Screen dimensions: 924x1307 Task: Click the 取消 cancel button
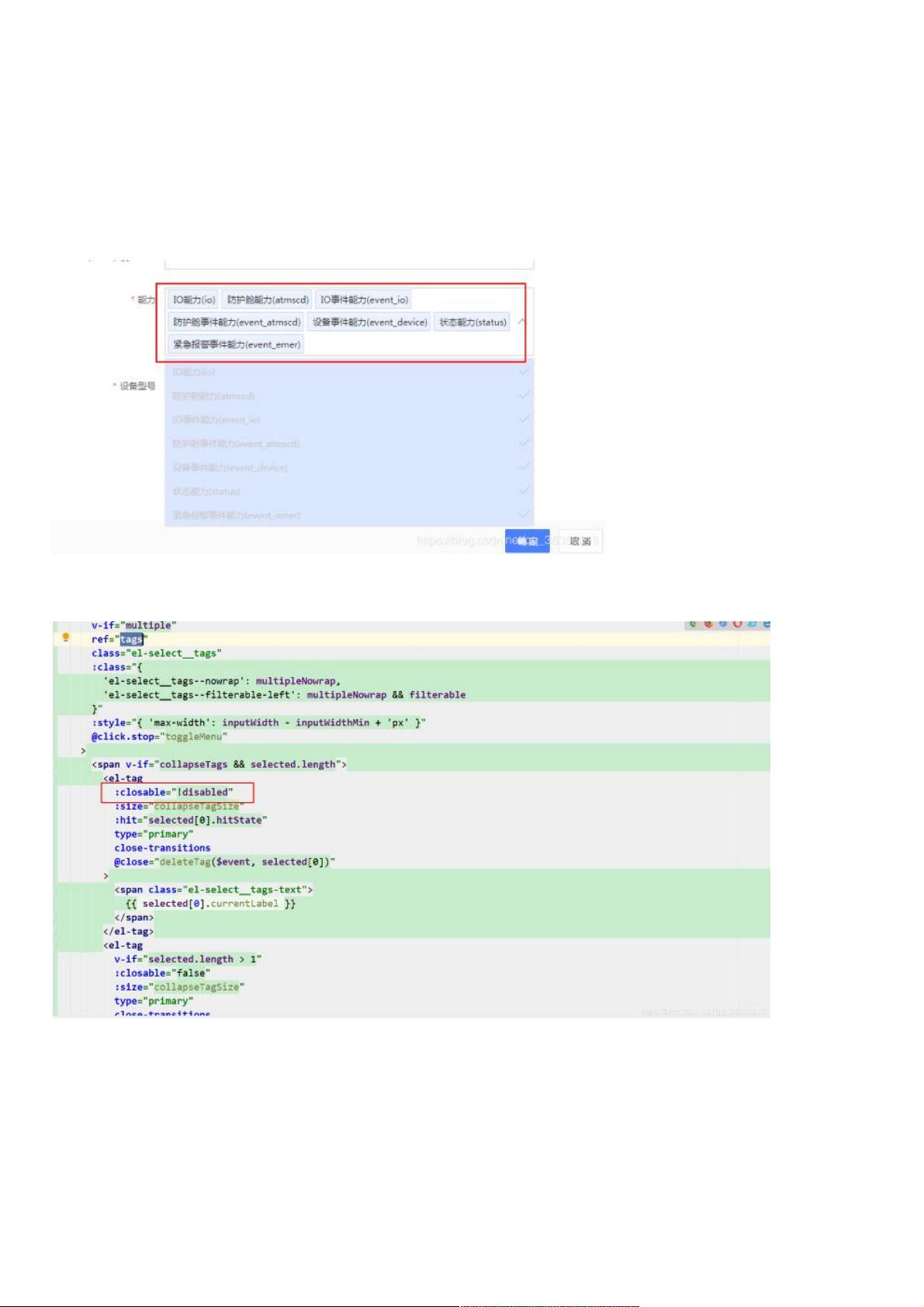580,541
